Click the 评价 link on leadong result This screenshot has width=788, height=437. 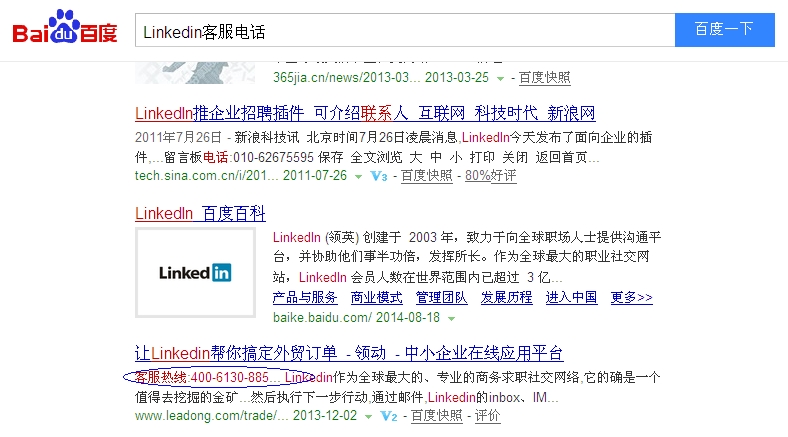(487, 416)
